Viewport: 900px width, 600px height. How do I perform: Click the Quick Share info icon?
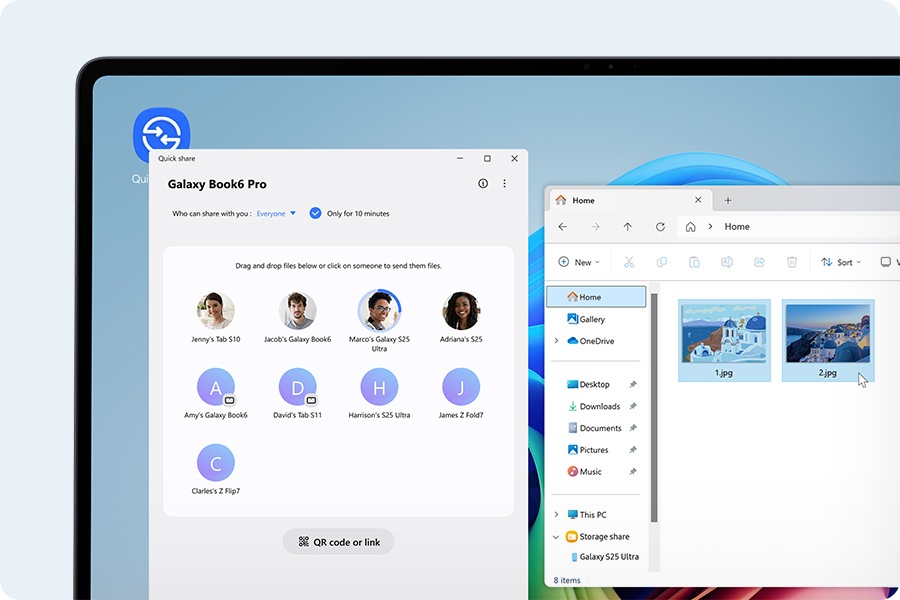(x=483, y=184)
